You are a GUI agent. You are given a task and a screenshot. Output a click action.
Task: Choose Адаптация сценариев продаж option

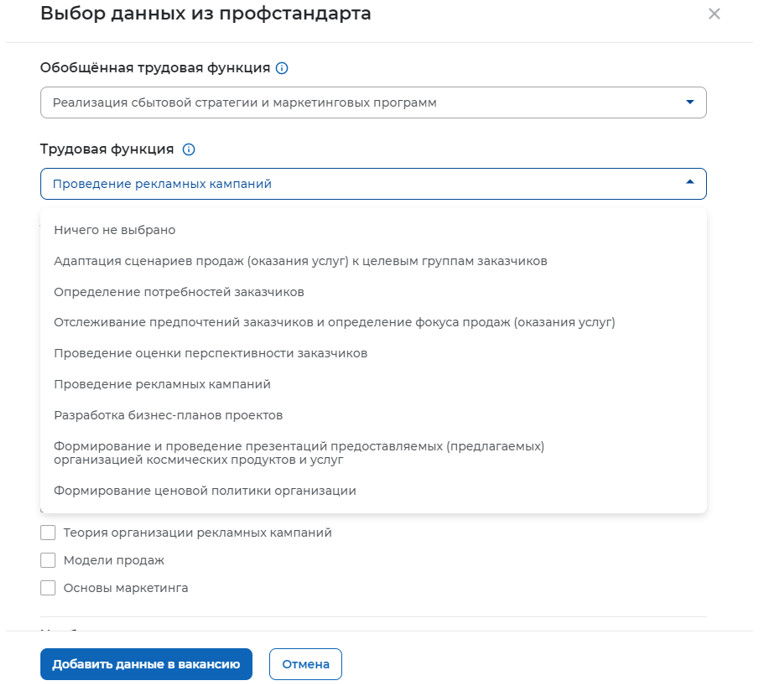[x=300, y=261]
